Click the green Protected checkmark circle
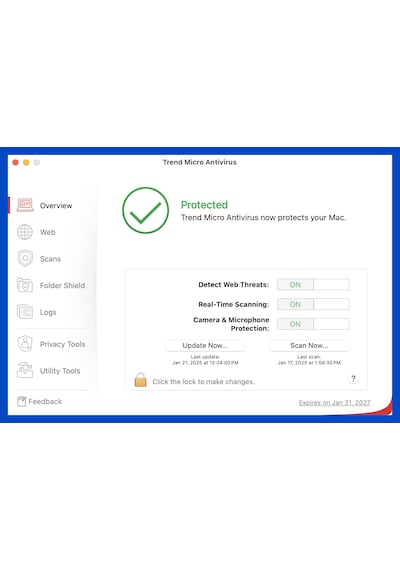Screen dimensions: 400x570 click(145, 210)
